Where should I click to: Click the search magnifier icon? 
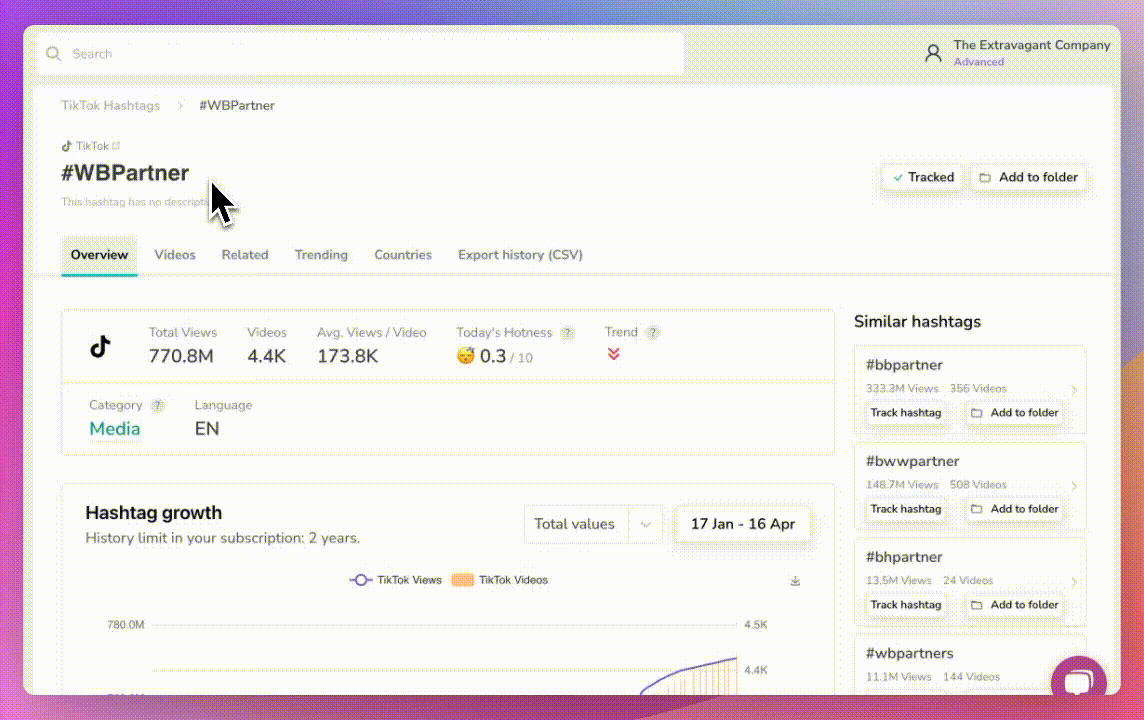53,54
